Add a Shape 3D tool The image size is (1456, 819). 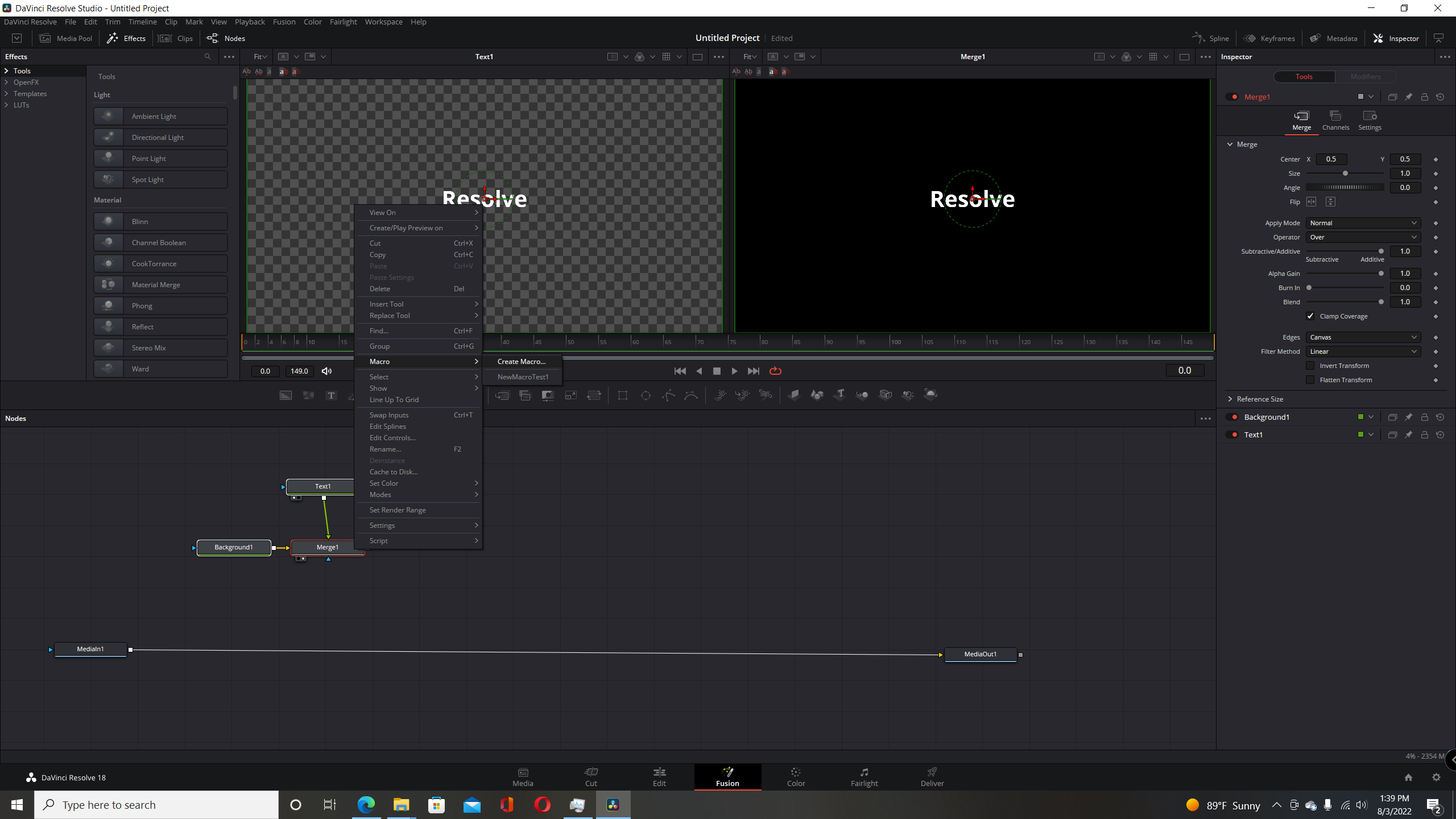(817, 395)
